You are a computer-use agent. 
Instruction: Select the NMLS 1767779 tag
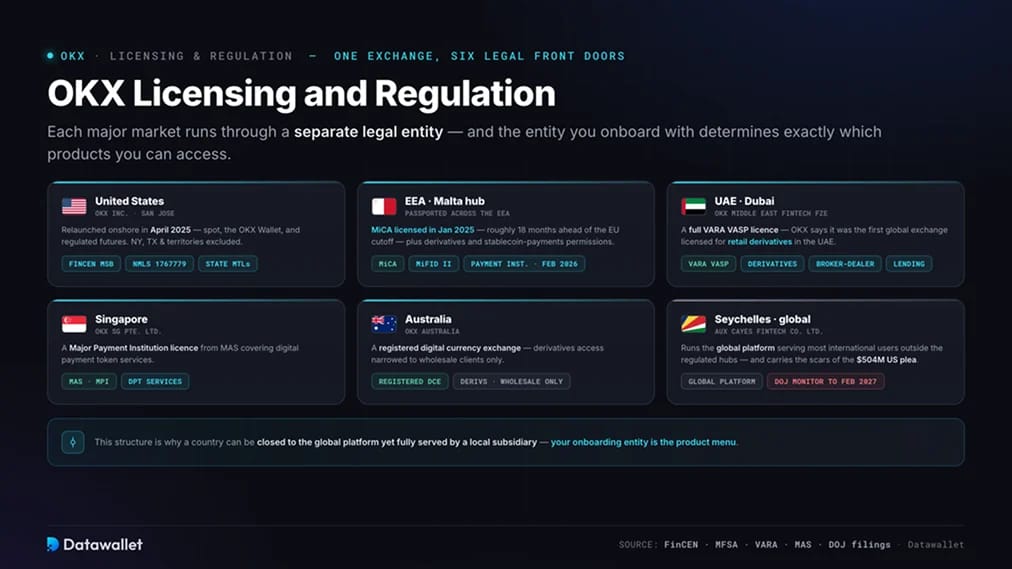pyautogui.click(x=159, y=264)
